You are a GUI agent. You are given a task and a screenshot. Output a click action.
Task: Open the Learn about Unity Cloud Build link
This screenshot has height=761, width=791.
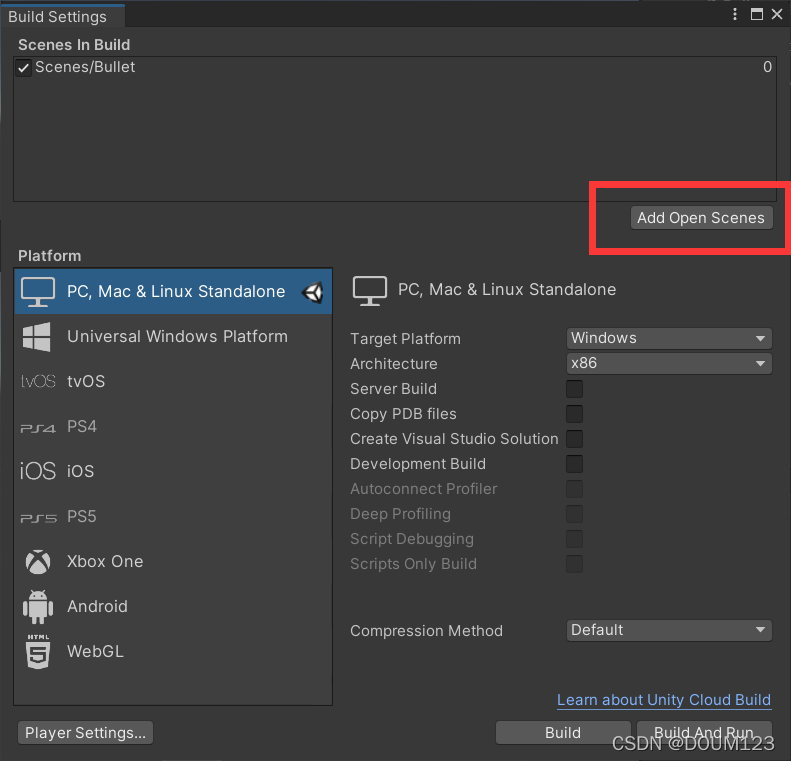[664, 700]
